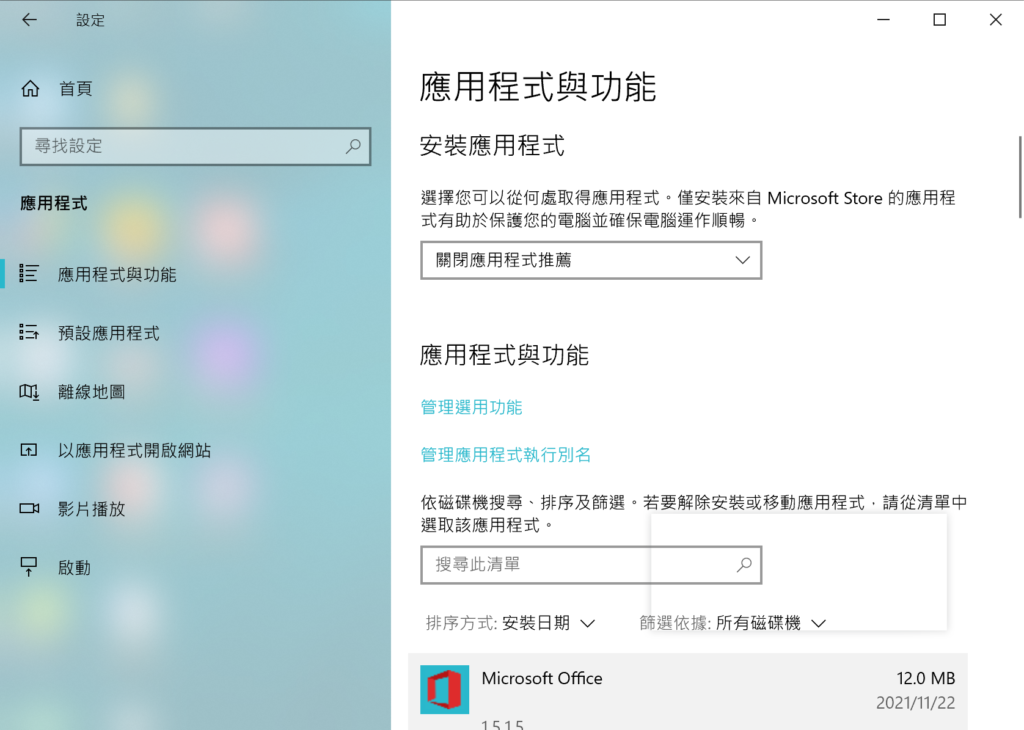This screenshot has height=730, width=1024.
Task: Click the magnifier in 尋找設定 box
Action: (353, 146)
